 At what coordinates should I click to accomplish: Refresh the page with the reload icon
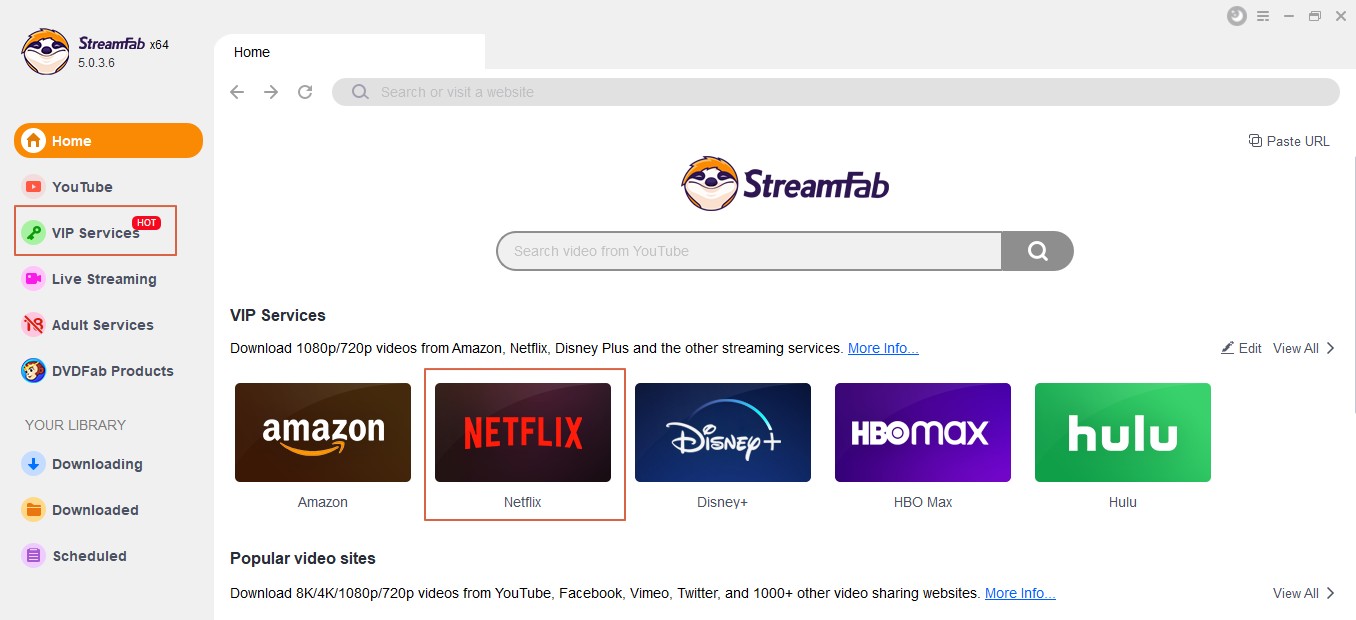(x=305, y=91)
